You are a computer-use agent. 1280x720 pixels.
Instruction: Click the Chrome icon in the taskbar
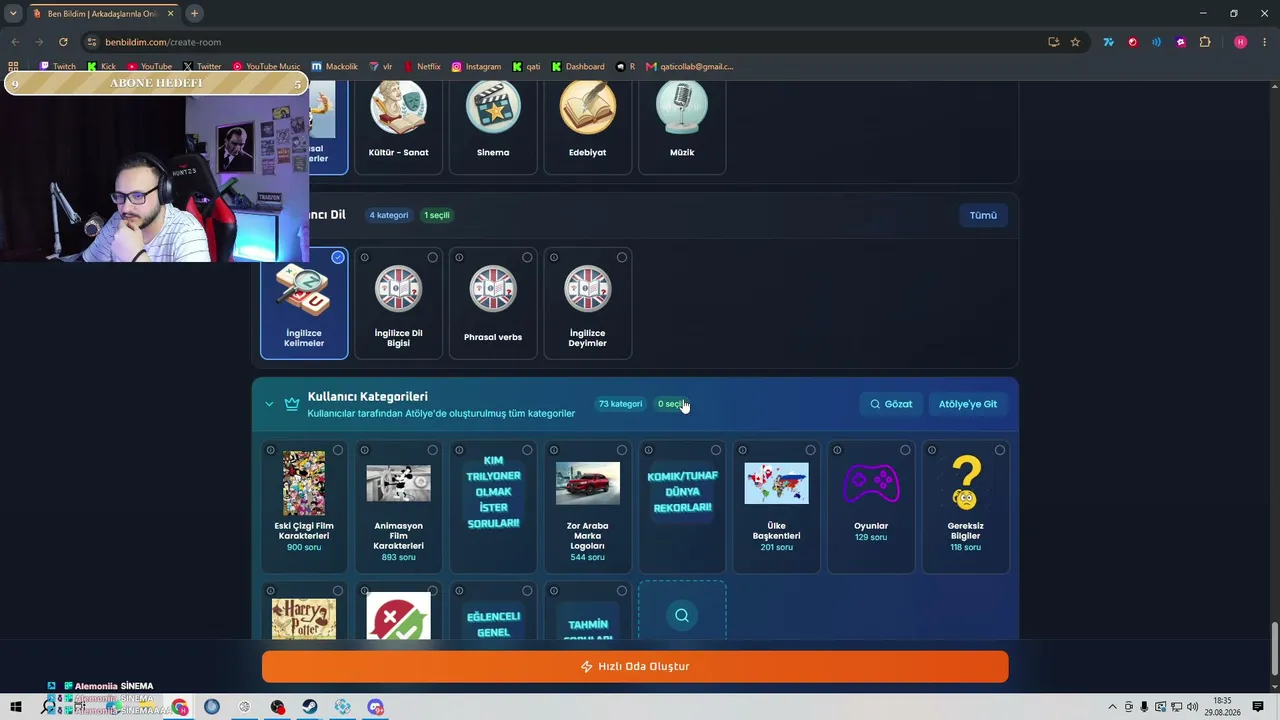[x=180, y=707]
